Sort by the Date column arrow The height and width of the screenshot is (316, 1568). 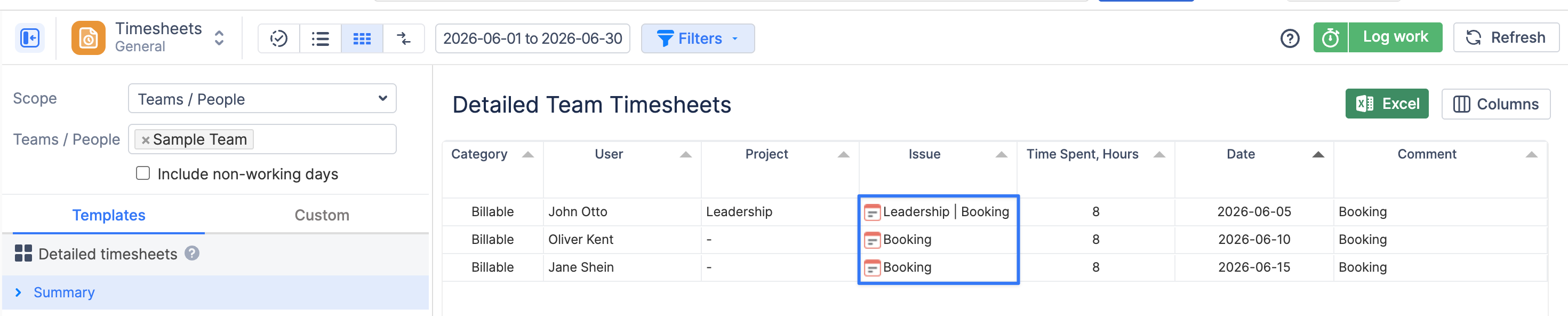1318,155
